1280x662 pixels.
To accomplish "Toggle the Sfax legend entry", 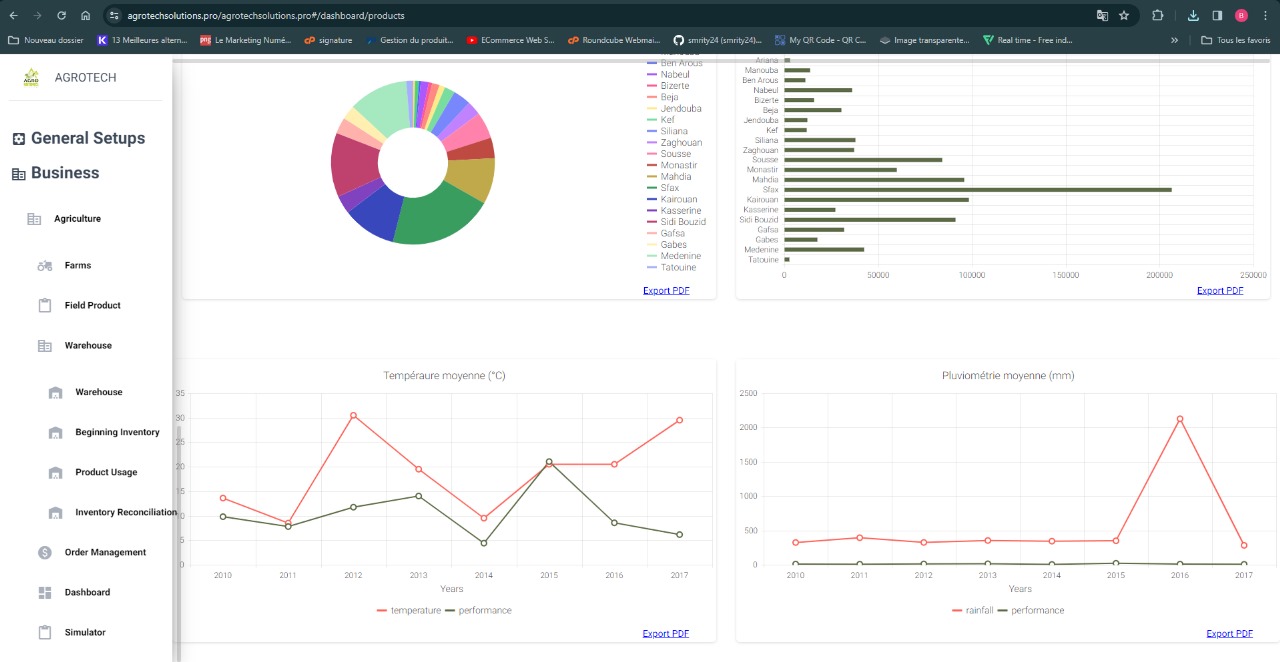I will pyautogui.click(x=670, y=188).
